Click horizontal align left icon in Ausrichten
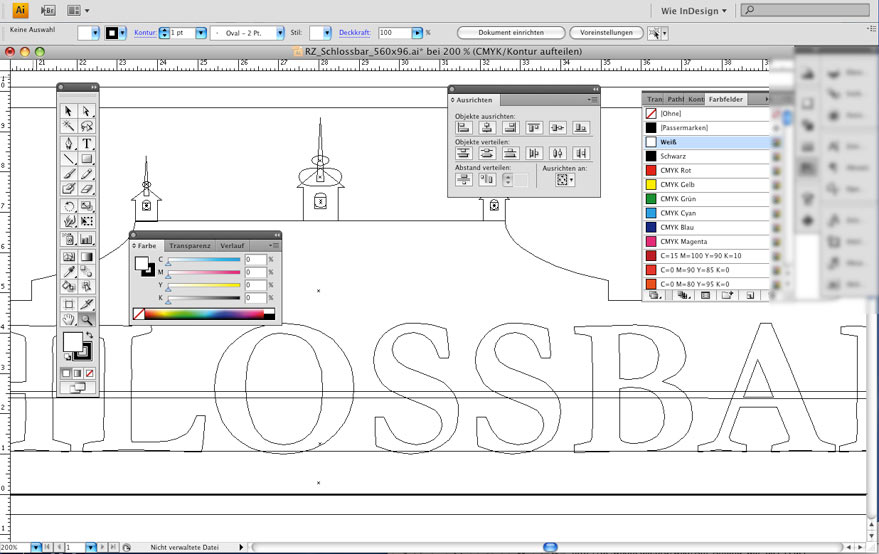879x554 pixels. pos(464,128)
